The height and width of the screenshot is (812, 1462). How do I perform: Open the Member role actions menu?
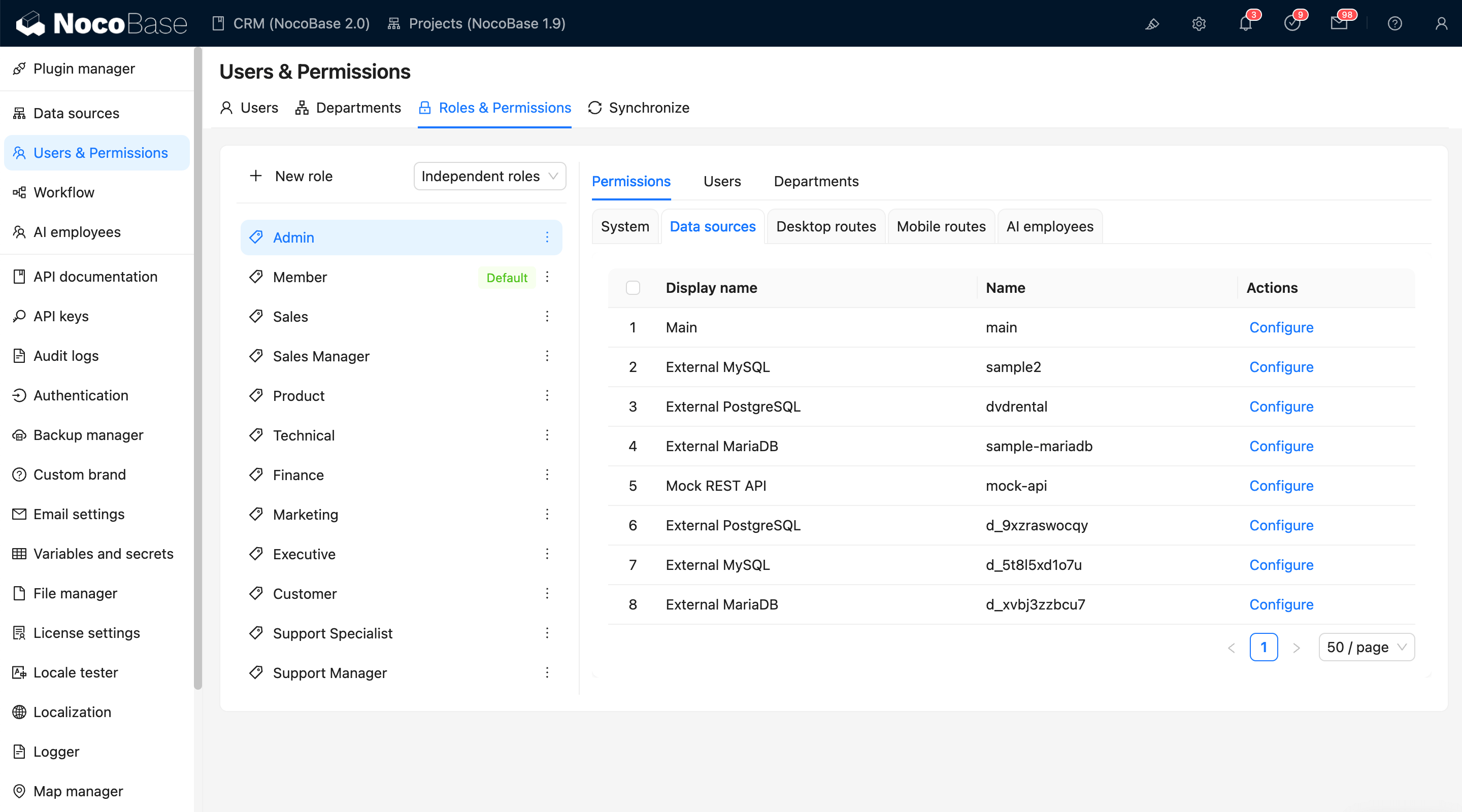pos(547,277)
